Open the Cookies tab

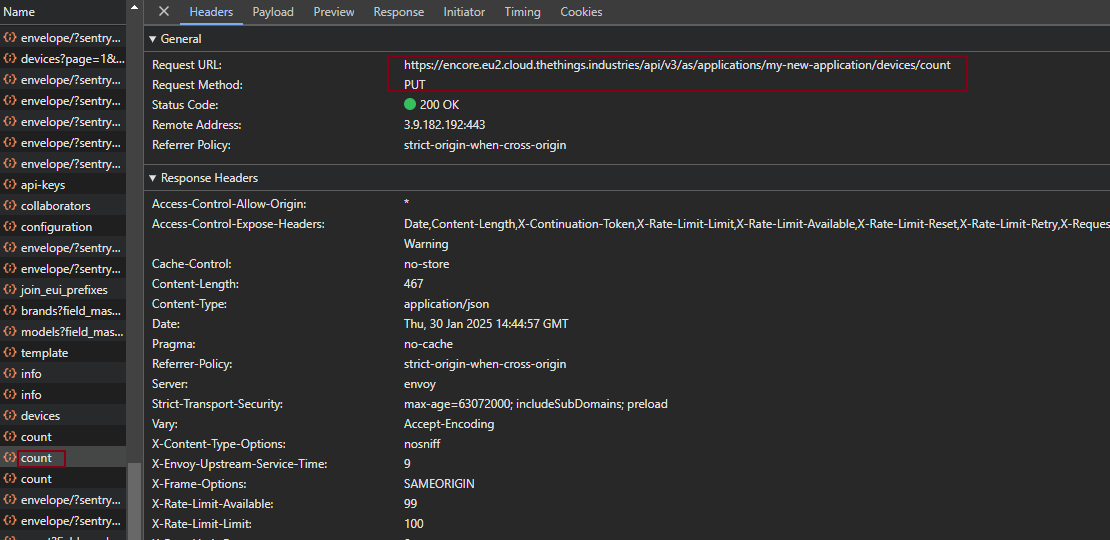click(x=581, y=12)
